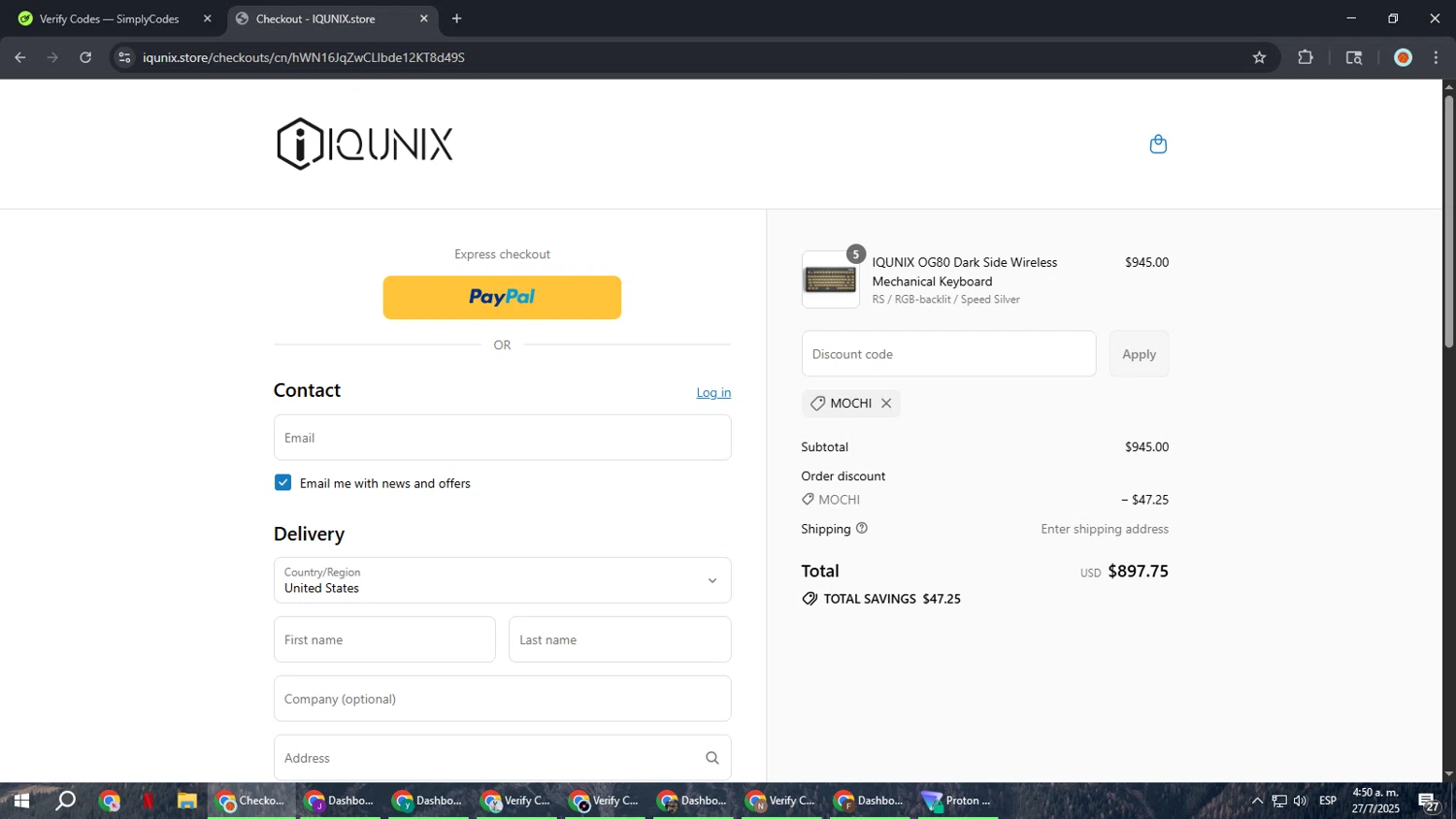
Task: Remove the MOCHI discount tag
Action: 886,404
